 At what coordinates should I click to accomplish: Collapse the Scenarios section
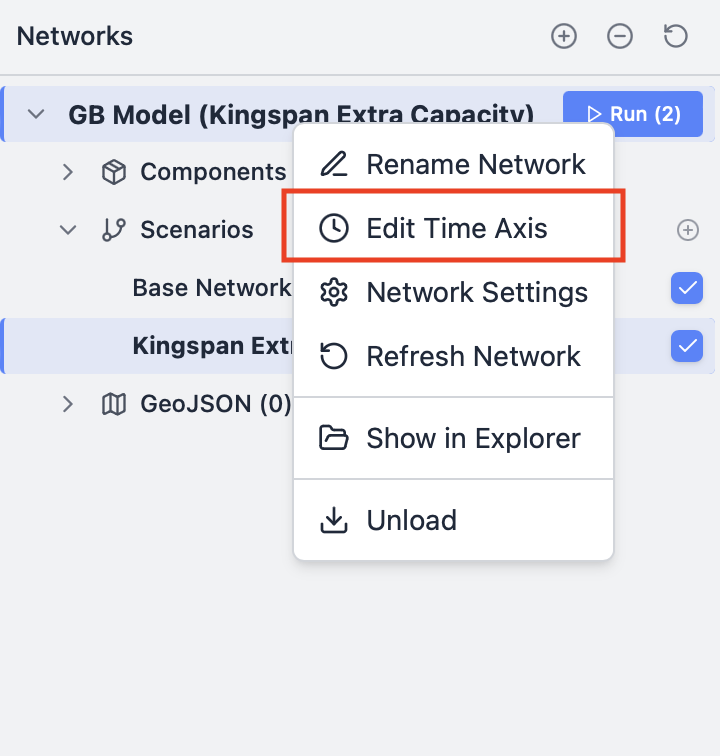click(68, 230)
